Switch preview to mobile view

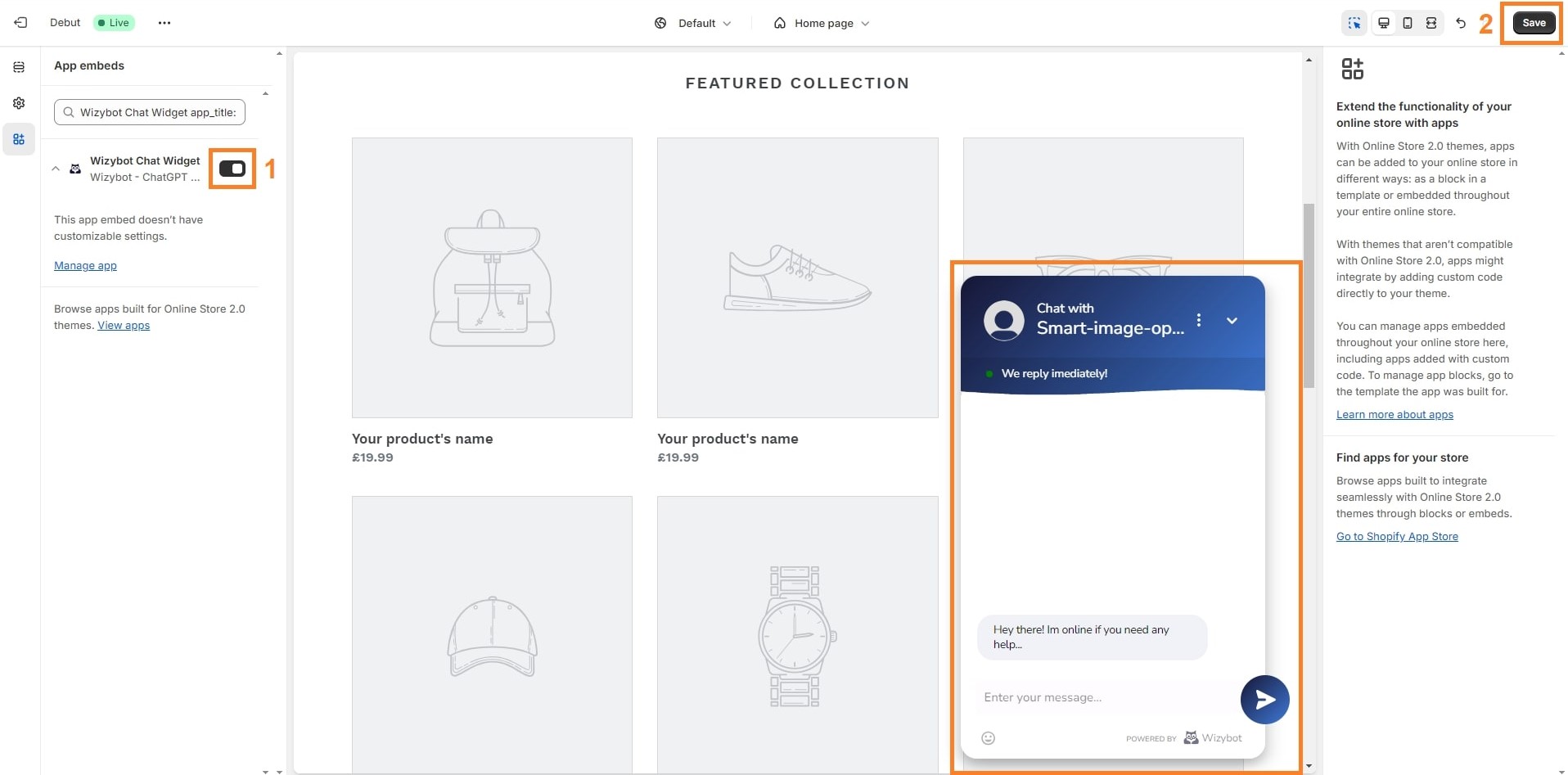(1406, 23)
